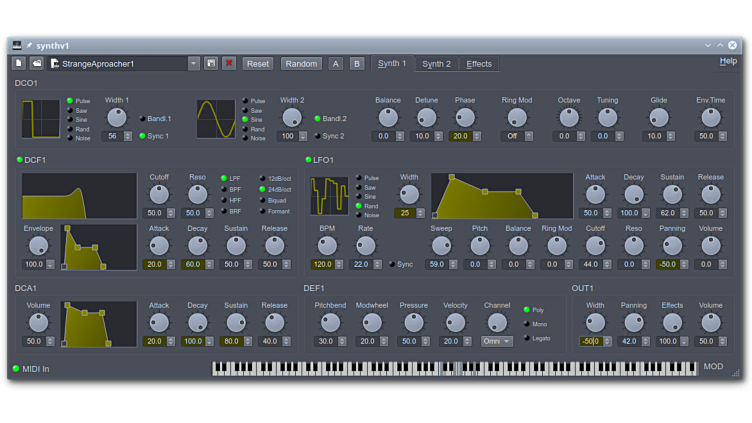Click the DCO1 sine waveform display
Image resolution: width=752 pixels, height=423 pixels.
(216, 119)
